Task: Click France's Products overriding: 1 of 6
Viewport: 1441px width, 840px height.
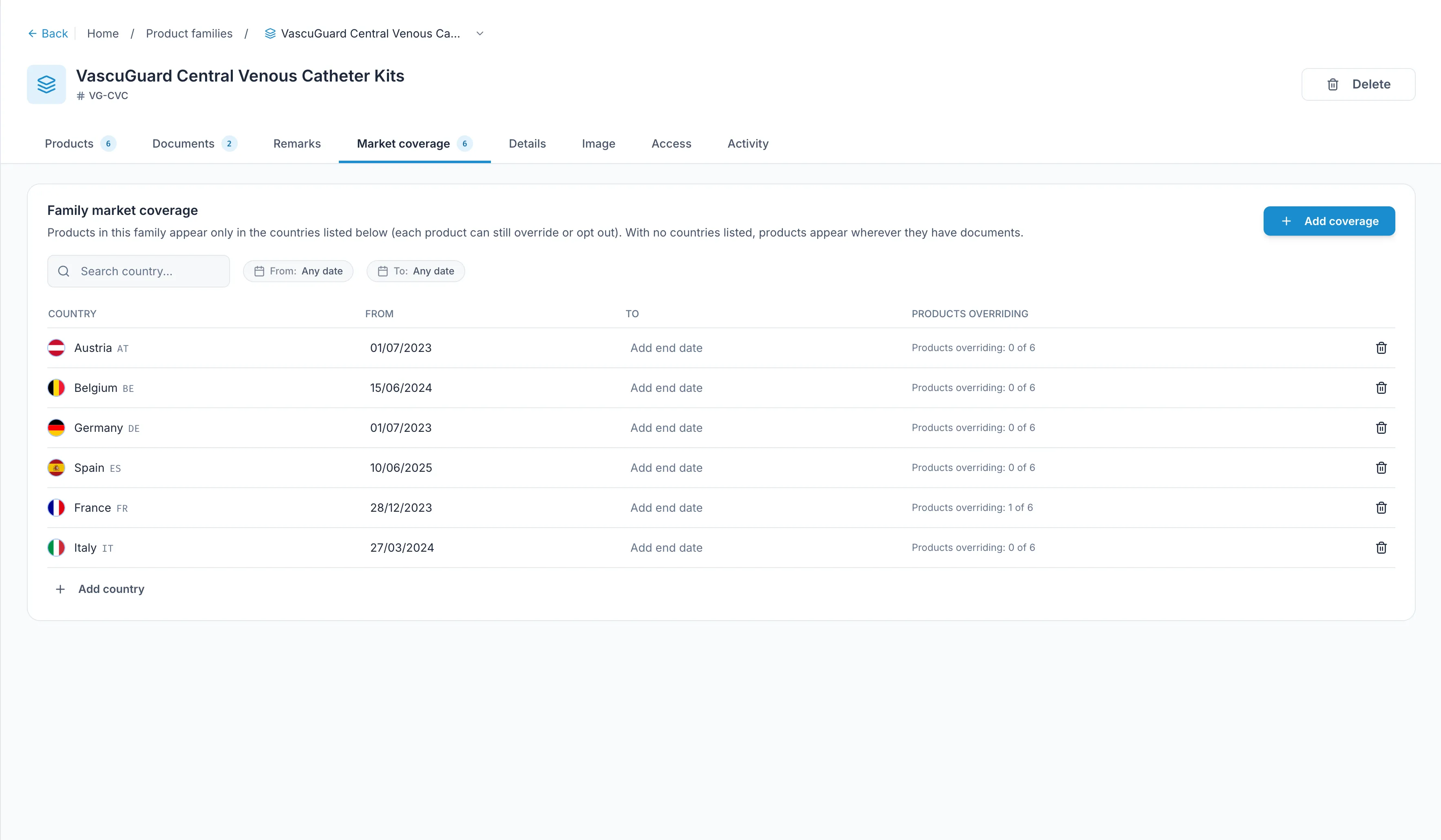Action: (x=972, y=508)
